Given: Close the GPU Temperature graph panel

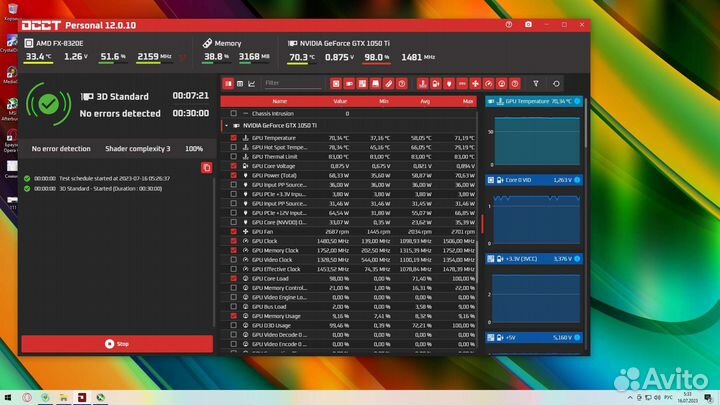Looking at the screenshot, I should point(579,101).
